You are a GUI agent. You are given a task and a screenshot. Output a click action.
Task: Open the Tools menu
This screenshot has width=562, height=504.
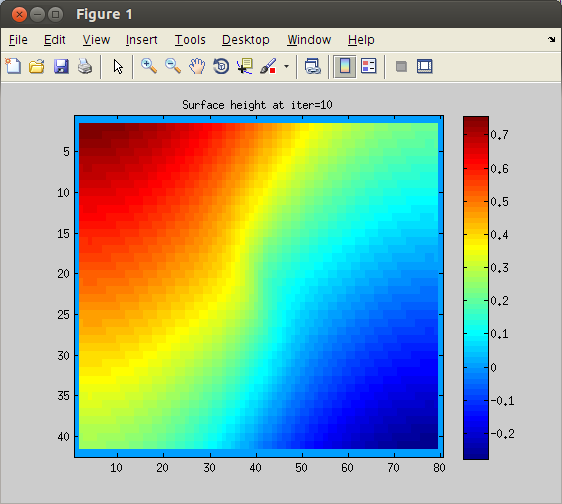pos(190,40)
